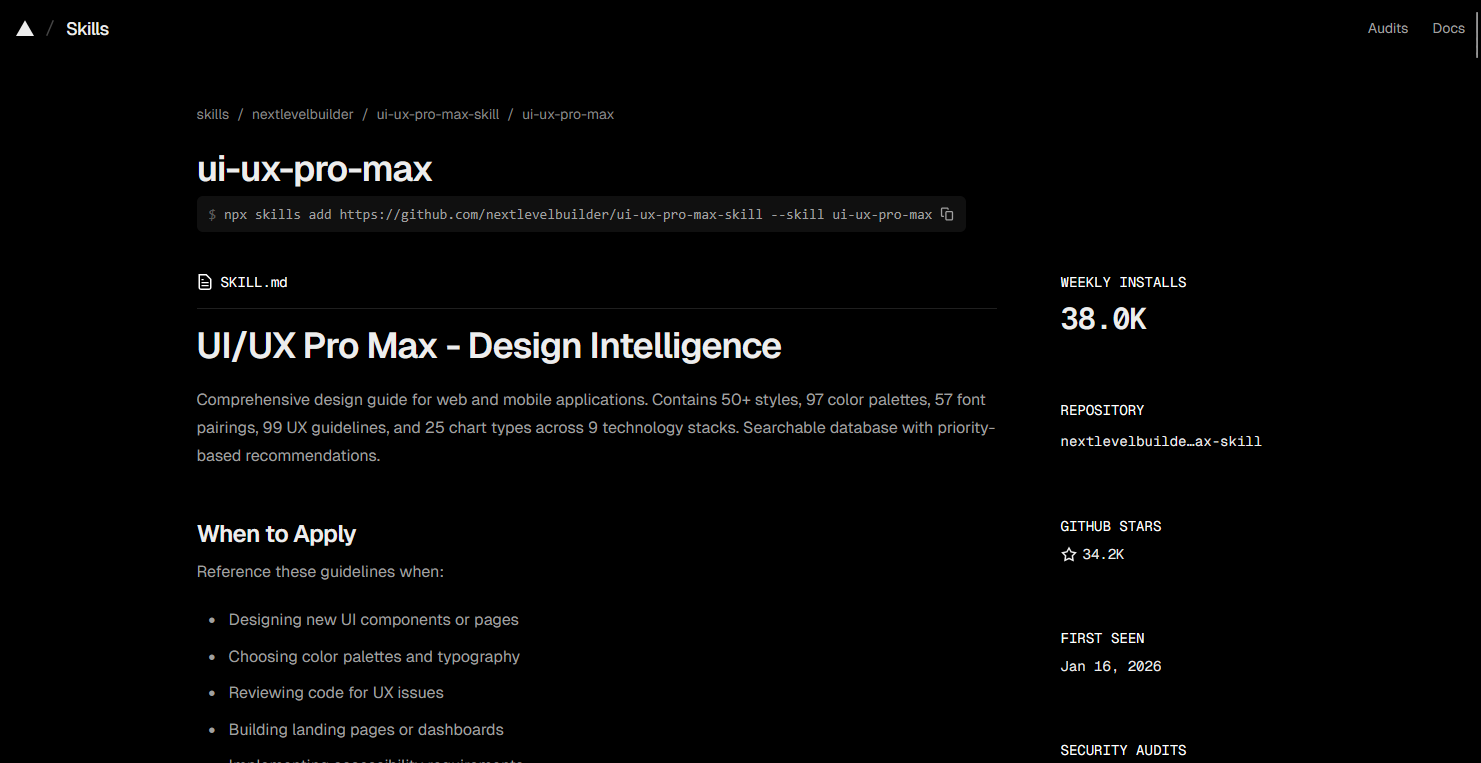Open the Audits navigation item
1481x763 pixels.
tap(1387, 28)
